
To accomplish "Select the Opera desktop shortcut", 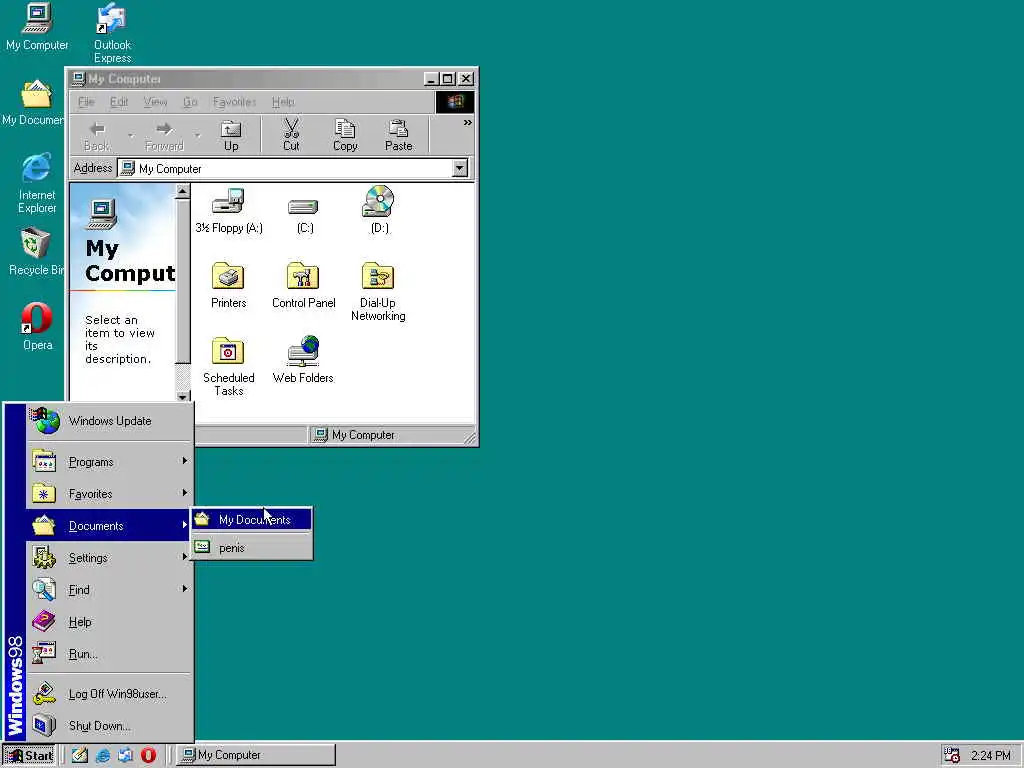I will [x=37, y=327].
